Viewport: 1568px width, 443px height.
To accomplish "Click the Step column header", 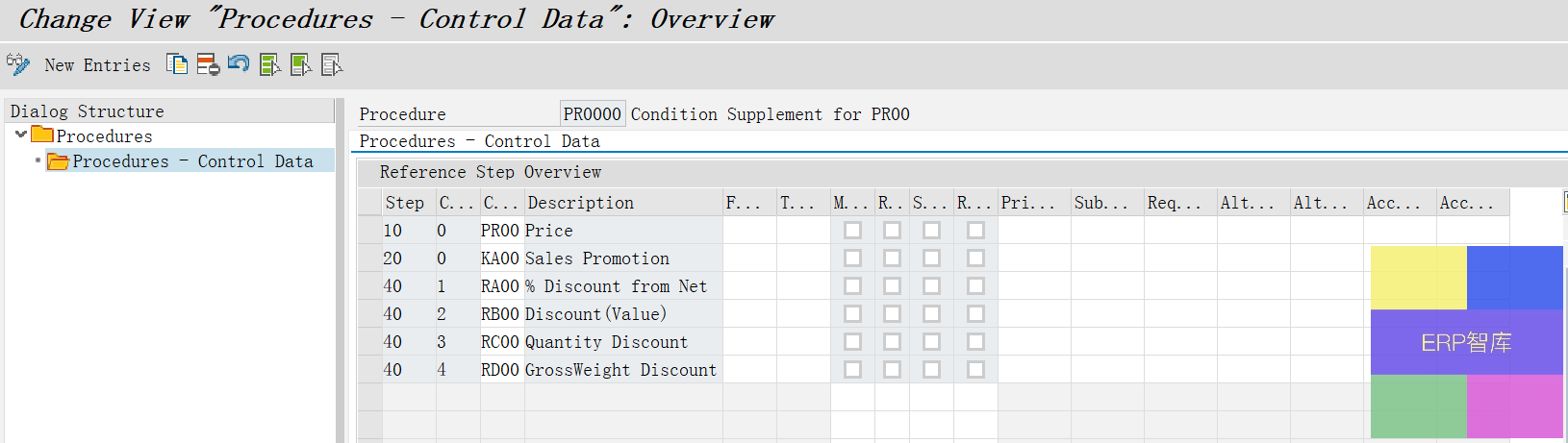I will pos(404,203).
